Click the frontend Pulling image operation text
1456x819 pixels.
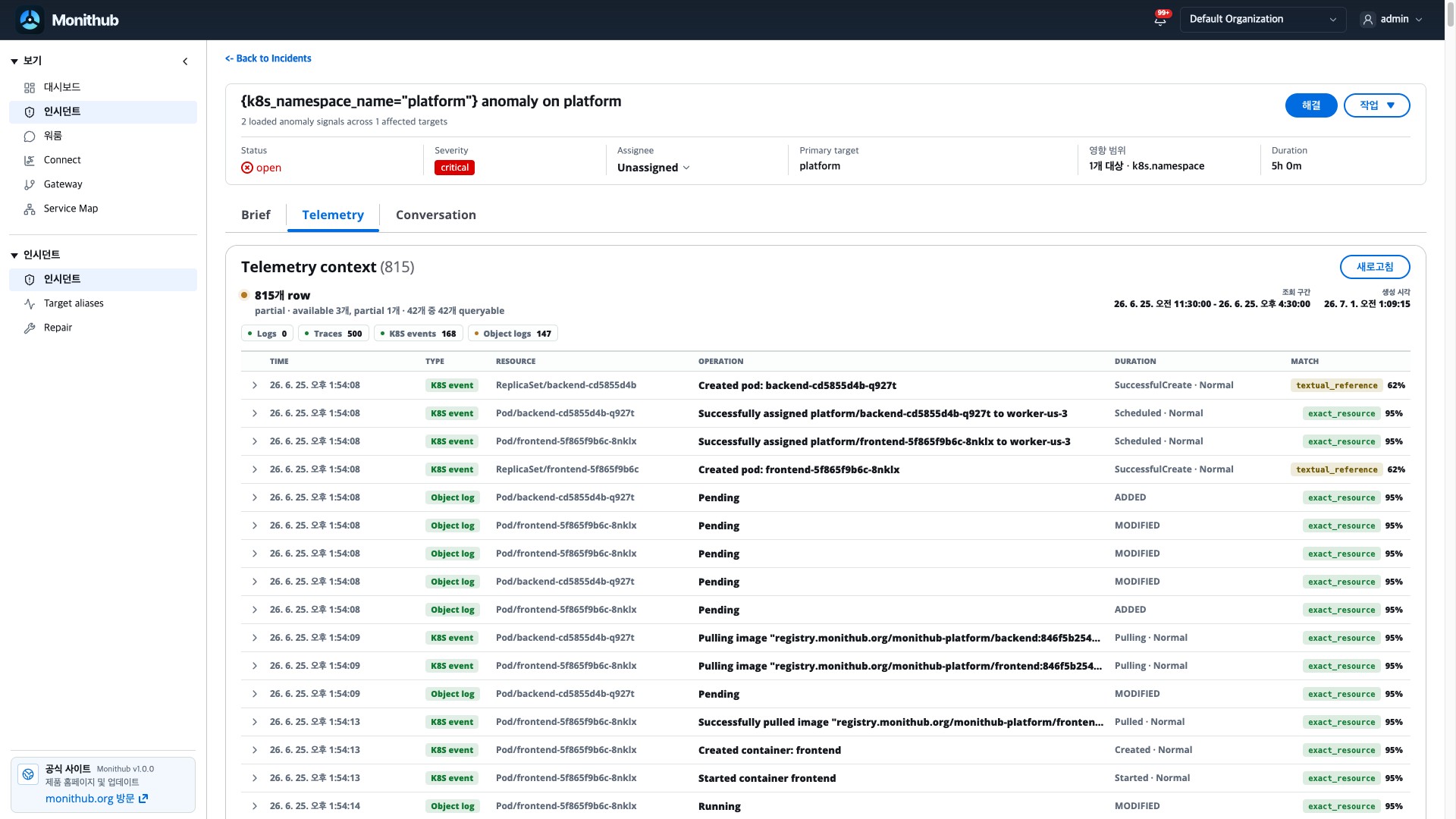899,666
